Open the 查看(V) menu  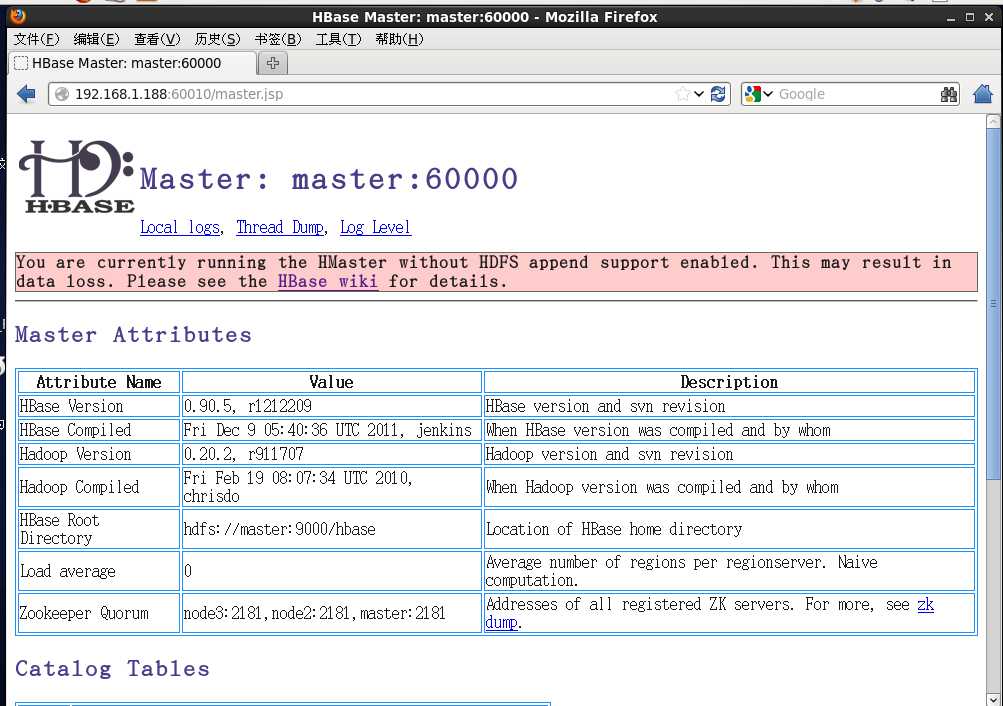point(157,39)
